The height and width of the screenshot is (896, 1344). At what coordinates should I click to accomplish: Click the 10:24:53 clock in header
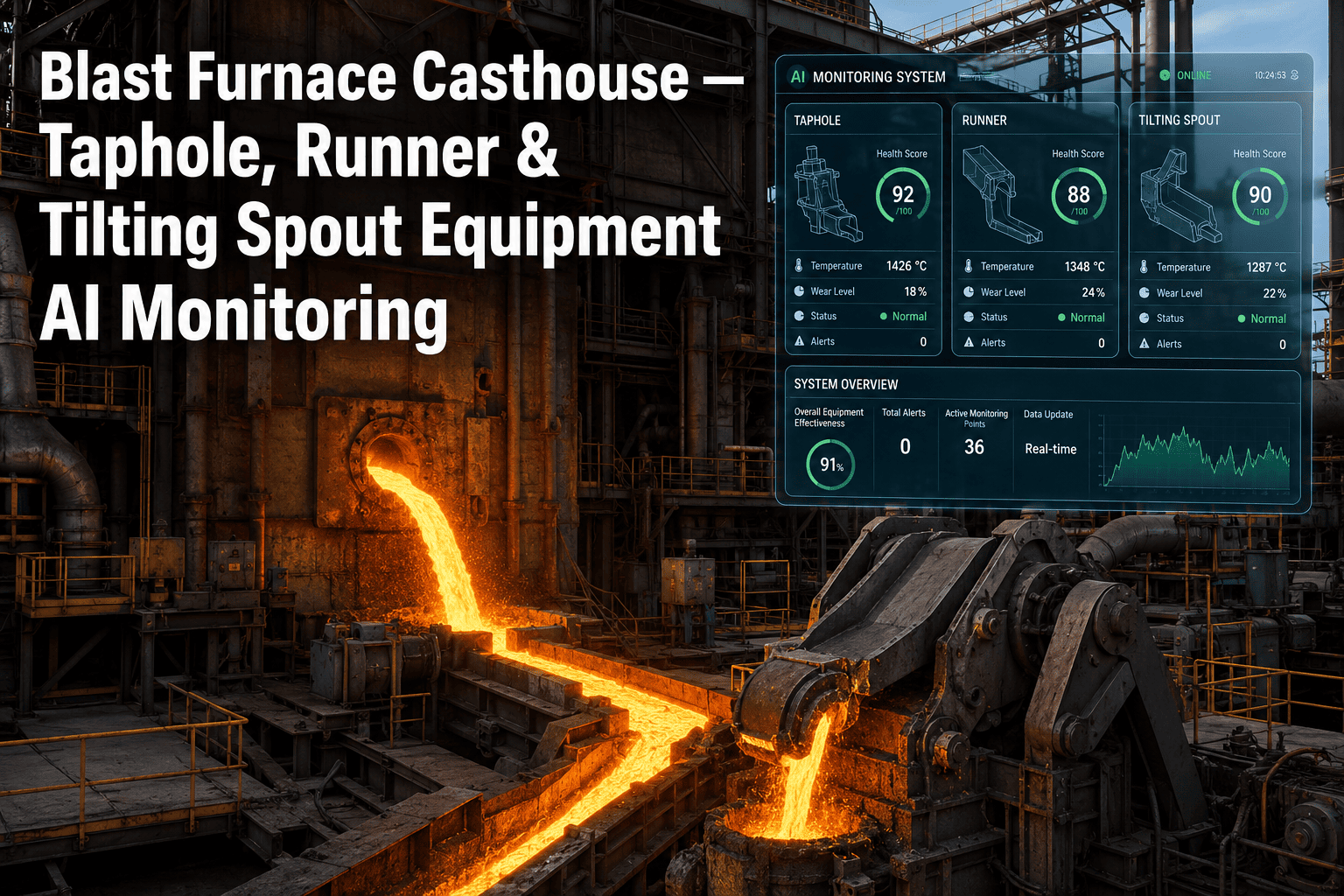click(1270, 75)
